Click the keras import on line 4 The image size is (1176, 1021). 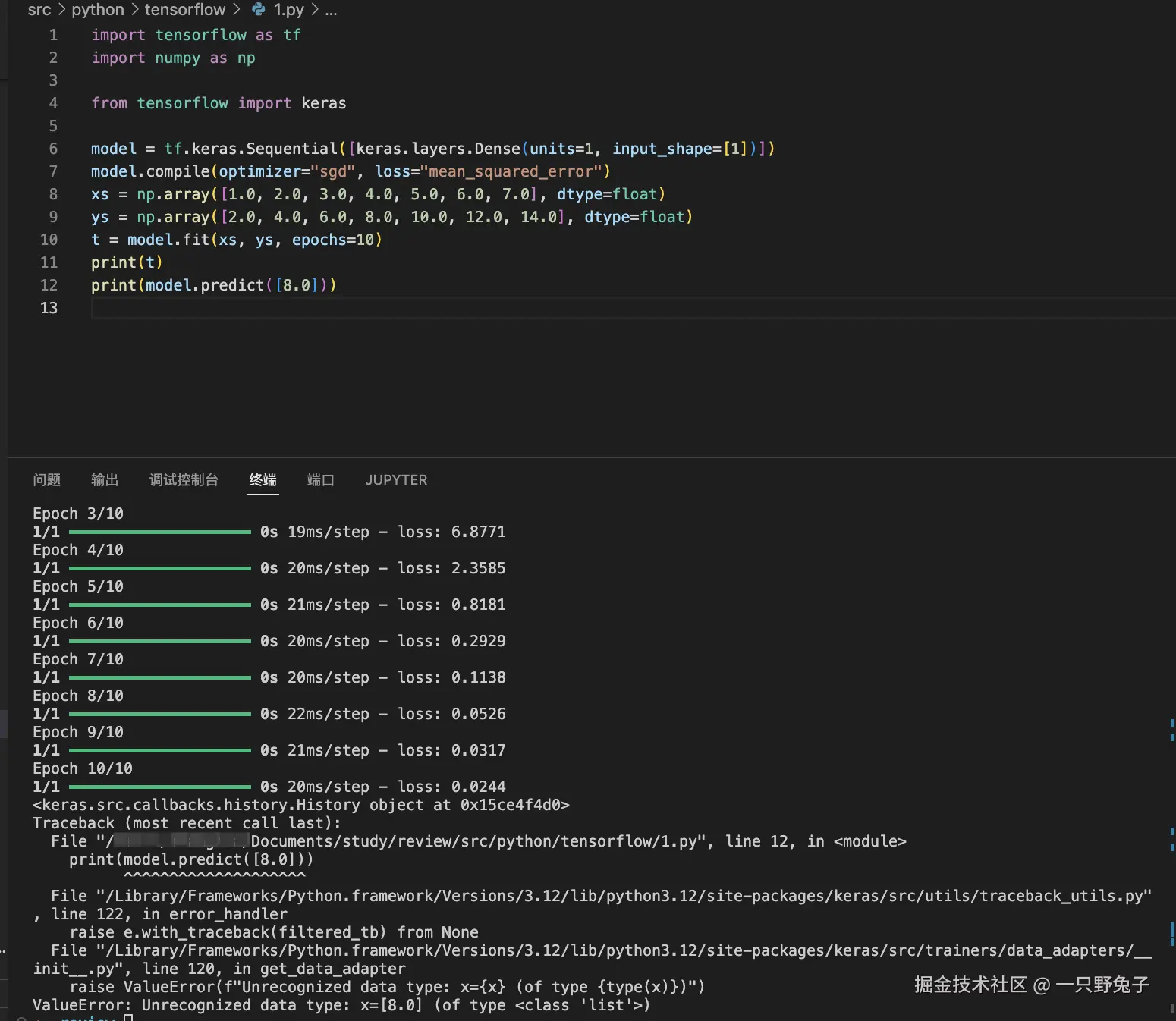click(x=323, y=103)
